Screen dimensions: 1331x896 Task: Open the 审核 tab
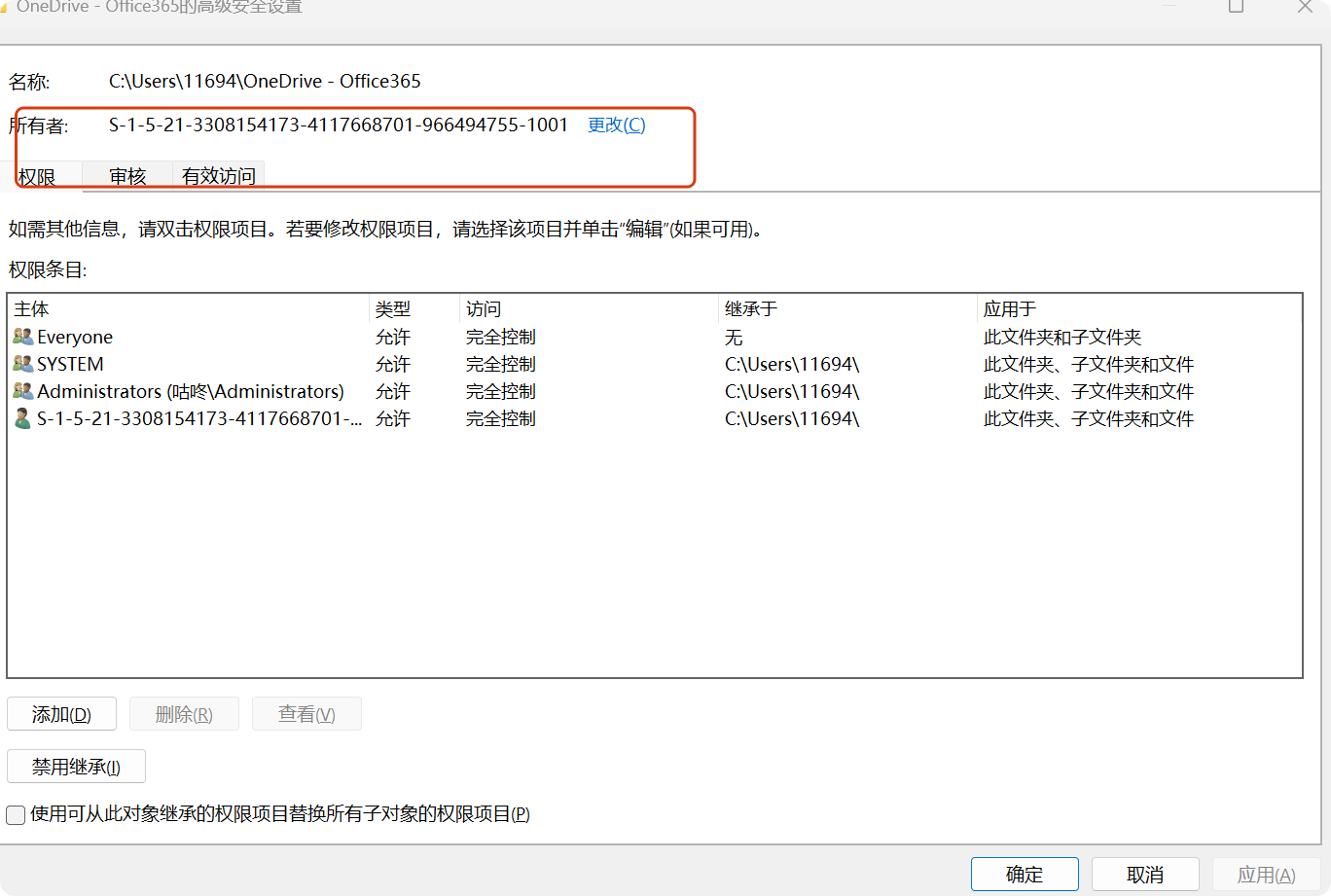coord(127,176)
